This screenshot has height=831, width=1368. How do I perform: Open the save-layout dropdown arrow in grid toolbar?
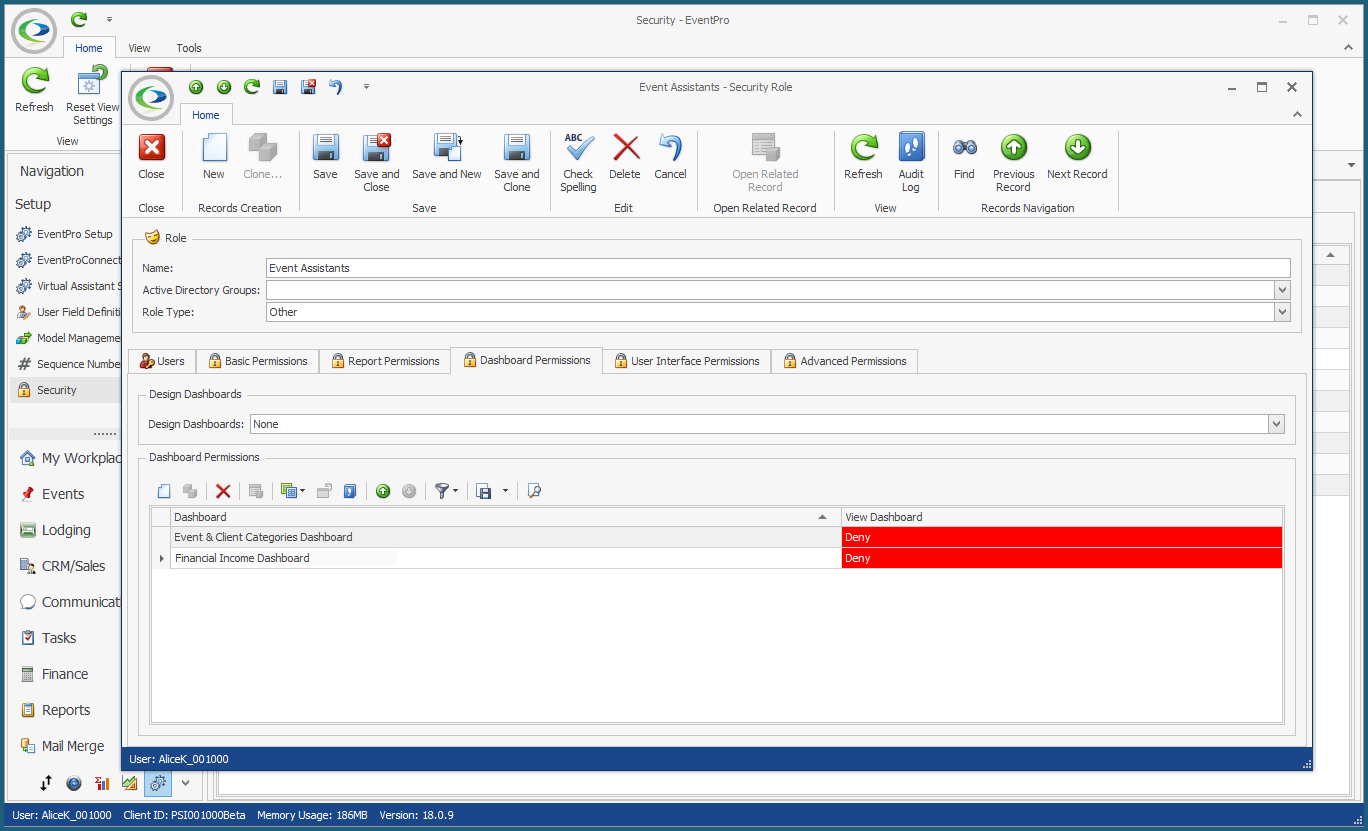pyautogui.click(x=505, y=491)
